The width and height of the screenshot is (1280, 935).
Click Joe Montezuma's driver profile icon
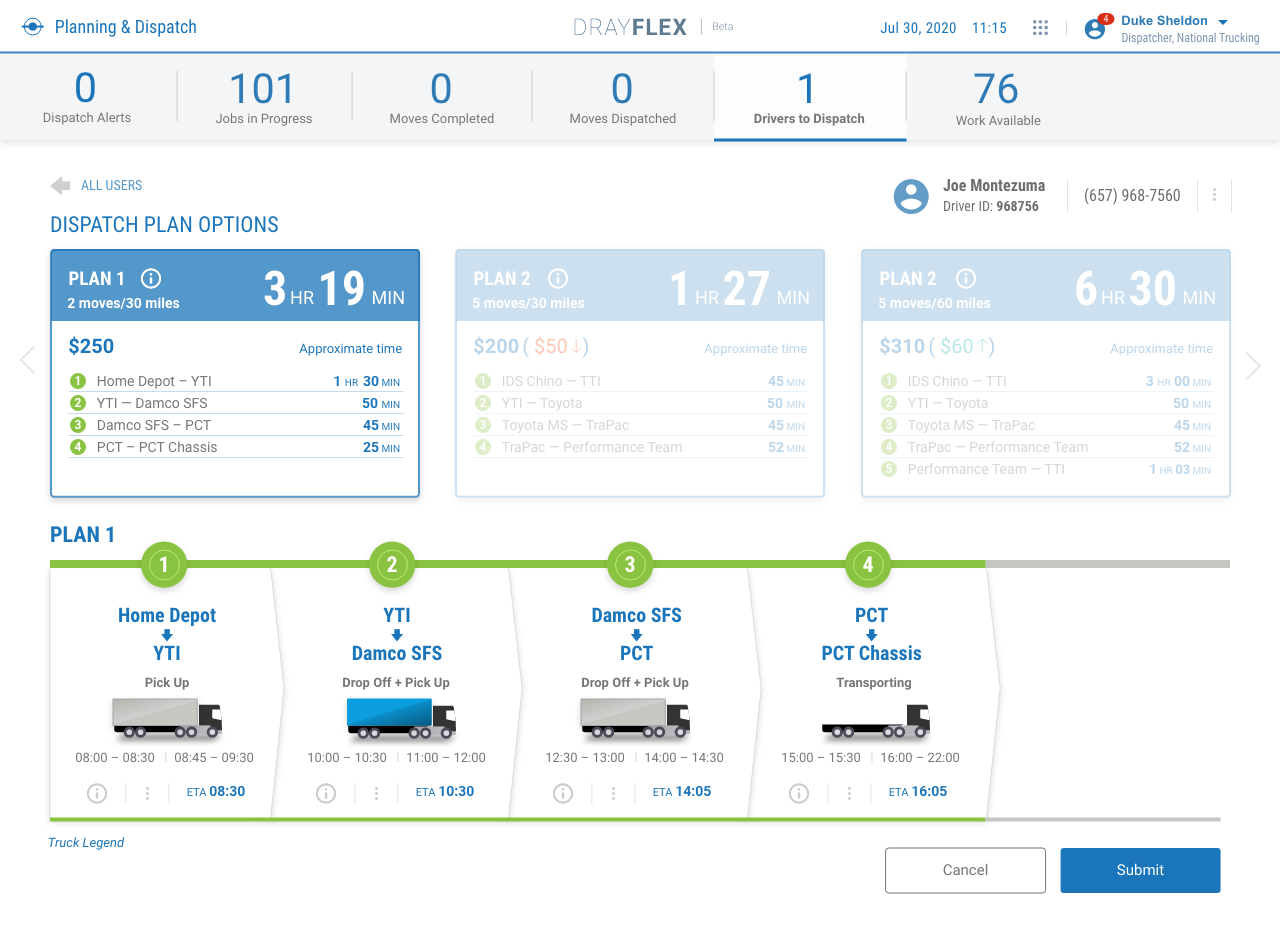(910, 196)
